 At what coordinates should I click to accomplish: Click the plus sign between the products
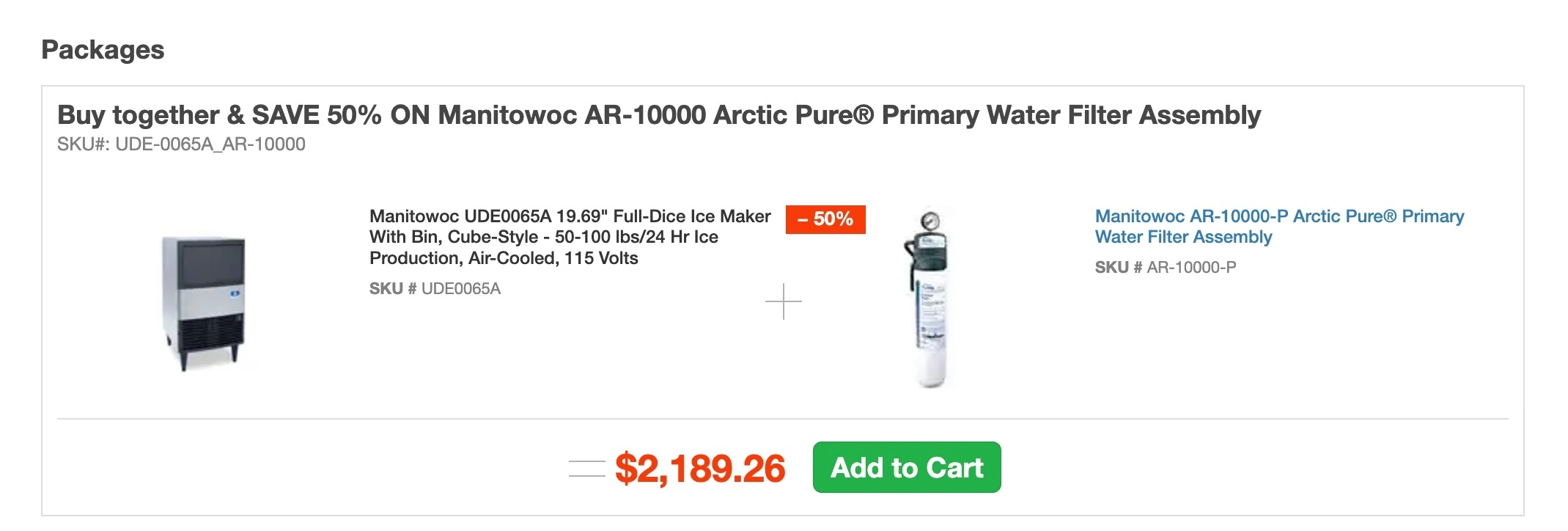pyautogui.click(x=783, y=301)
